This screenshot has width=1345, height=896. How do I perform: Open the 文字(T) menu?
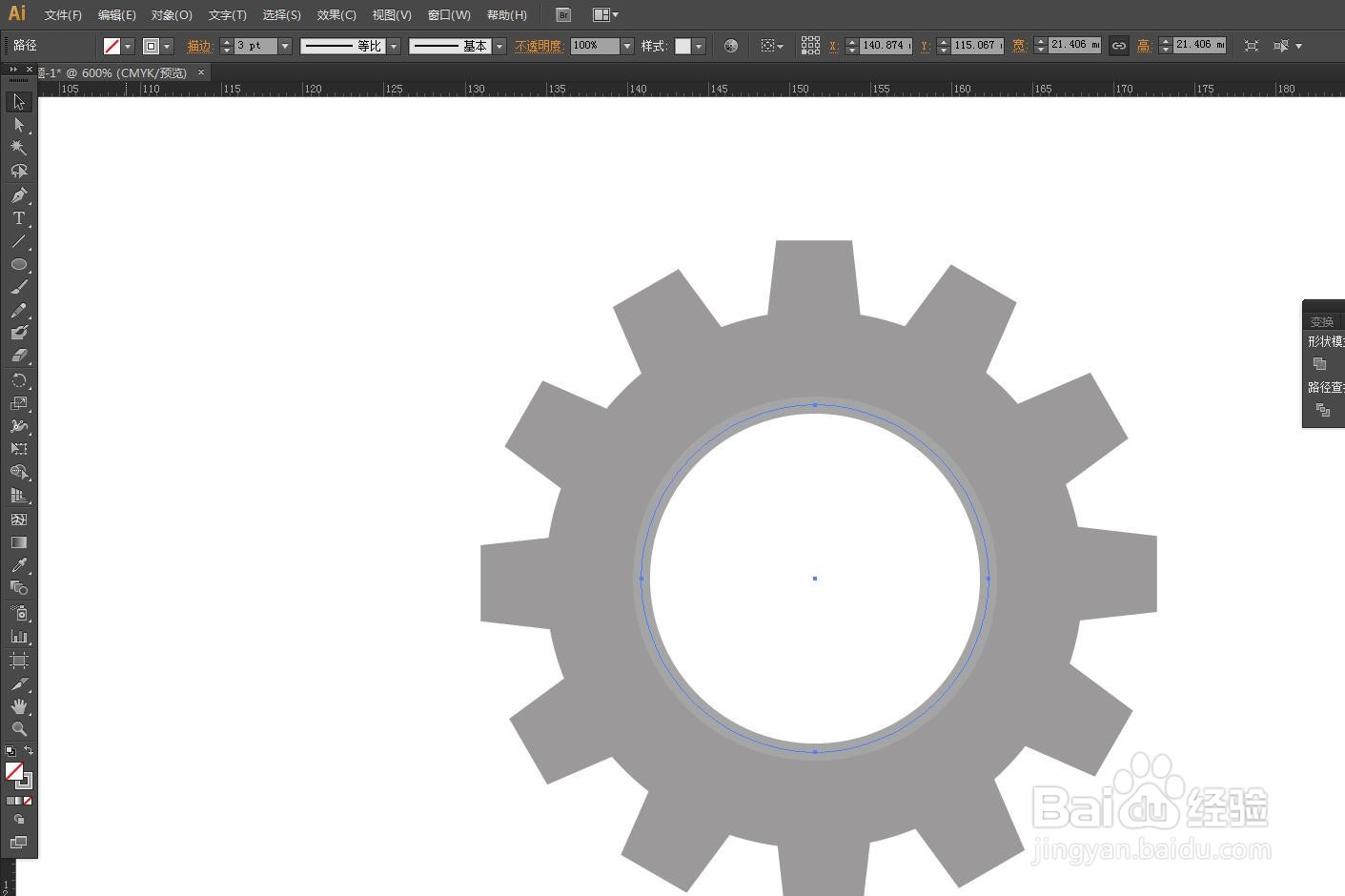pos(227,15)
